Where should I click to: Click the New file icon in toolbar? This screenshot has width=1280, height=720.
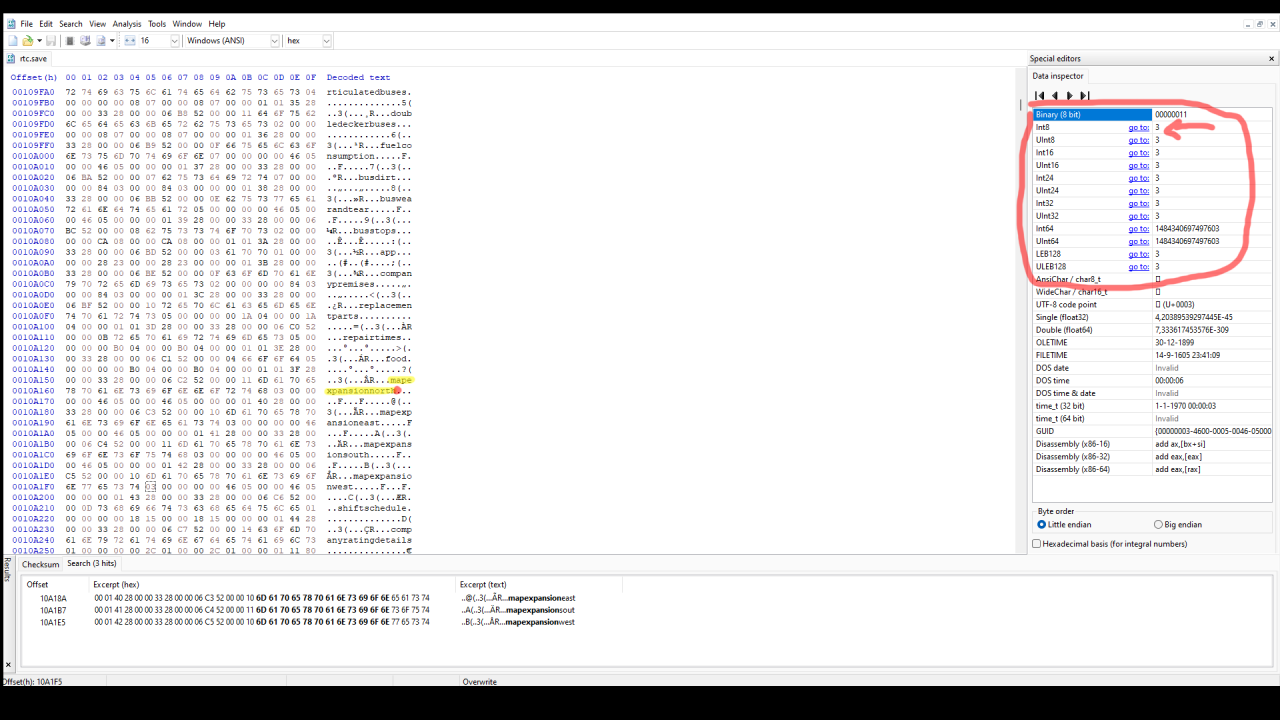pos(13,41)
